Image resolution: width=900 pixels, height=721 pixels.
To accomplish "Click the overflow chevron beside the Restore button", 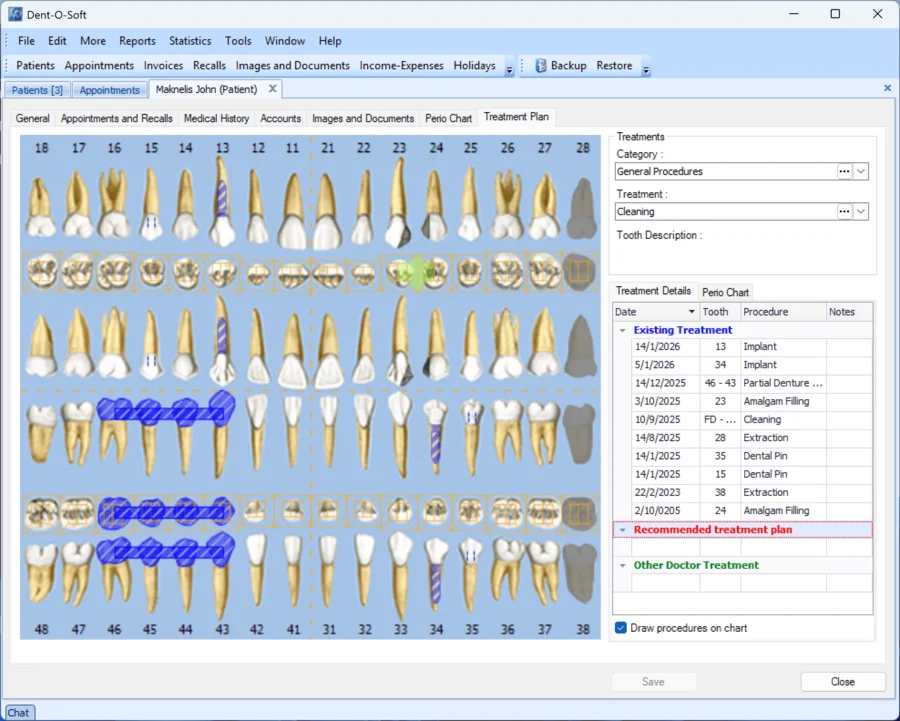I will click(646, 70).
